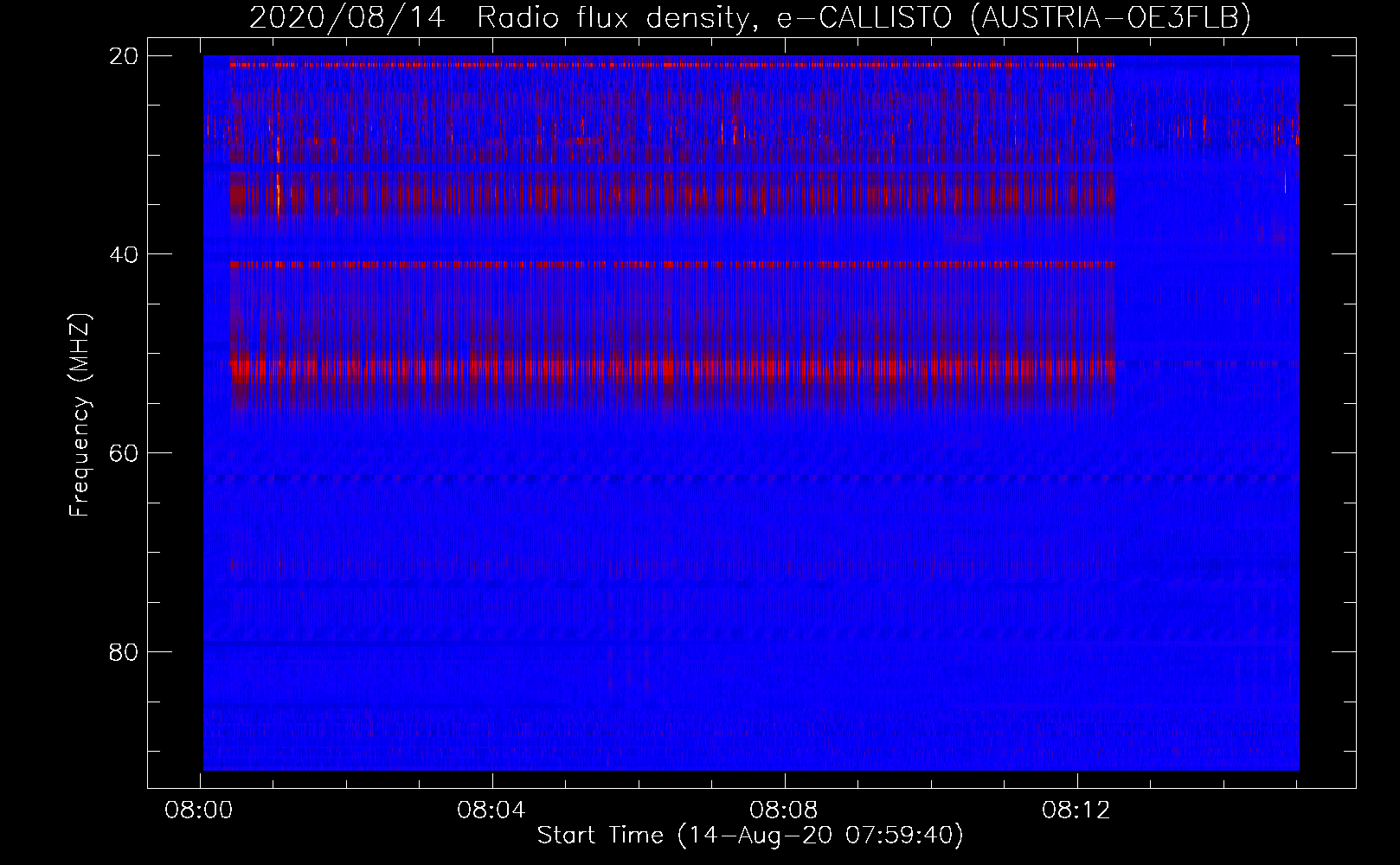Viewport: 1400px width, 865px height.
Task: Click the 08:00 time tick label
Action: [x=199, y=810]
